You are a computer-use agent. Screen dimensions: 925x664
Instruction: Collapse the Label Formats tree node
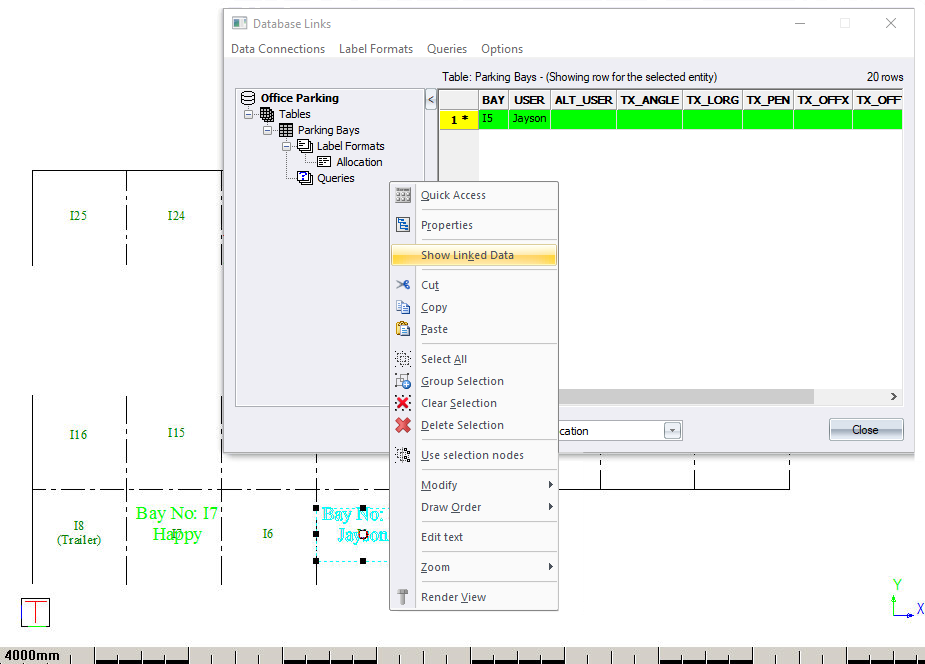(287, 146)
